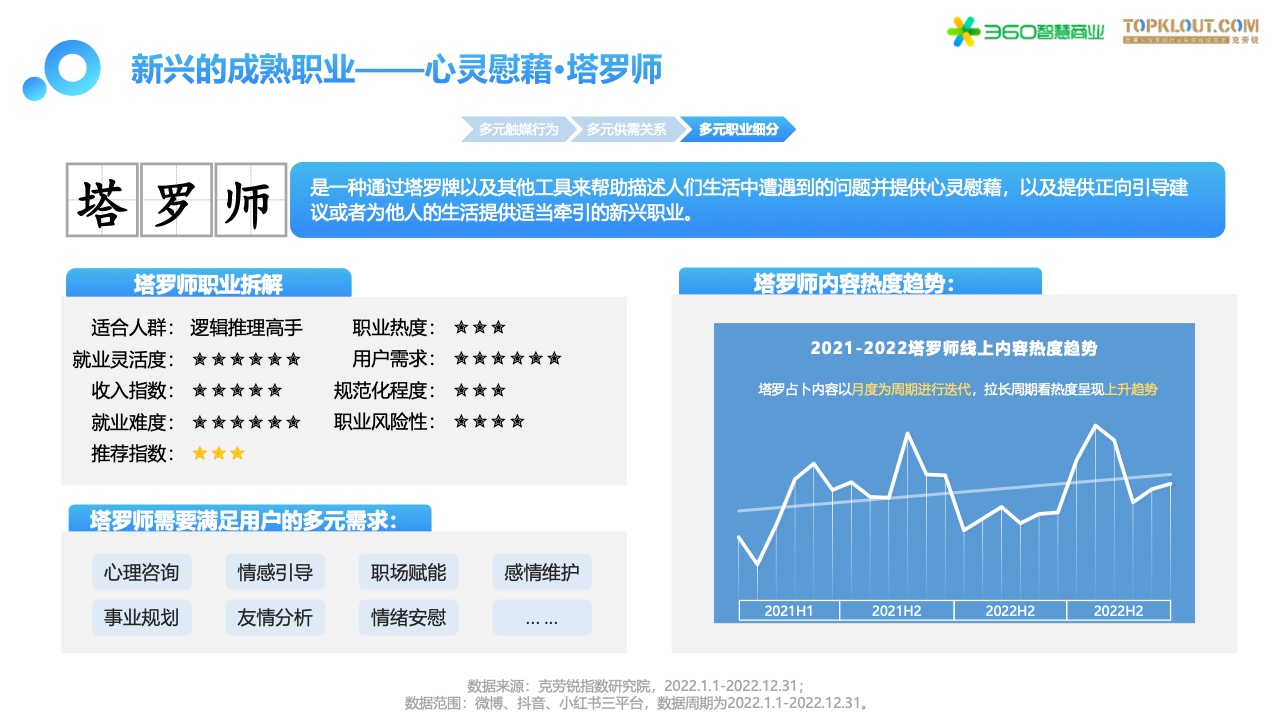
Task: Click the chart subtitle about 月度为周期
Action: (957, 389)
